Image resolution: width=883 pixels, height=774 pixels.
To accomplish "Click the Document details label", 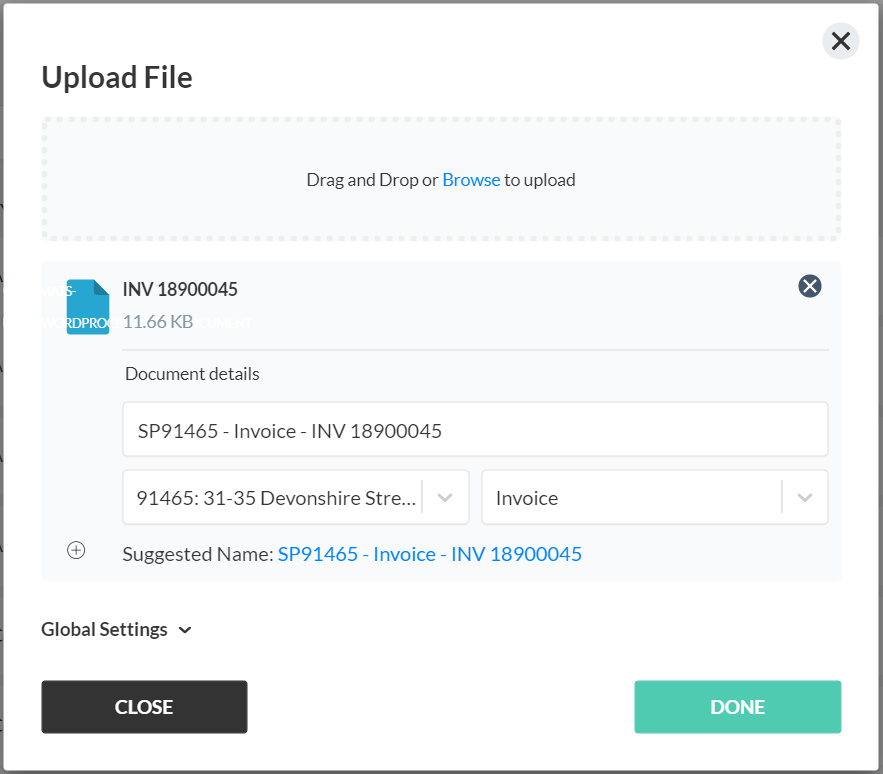I will point(192,374).
